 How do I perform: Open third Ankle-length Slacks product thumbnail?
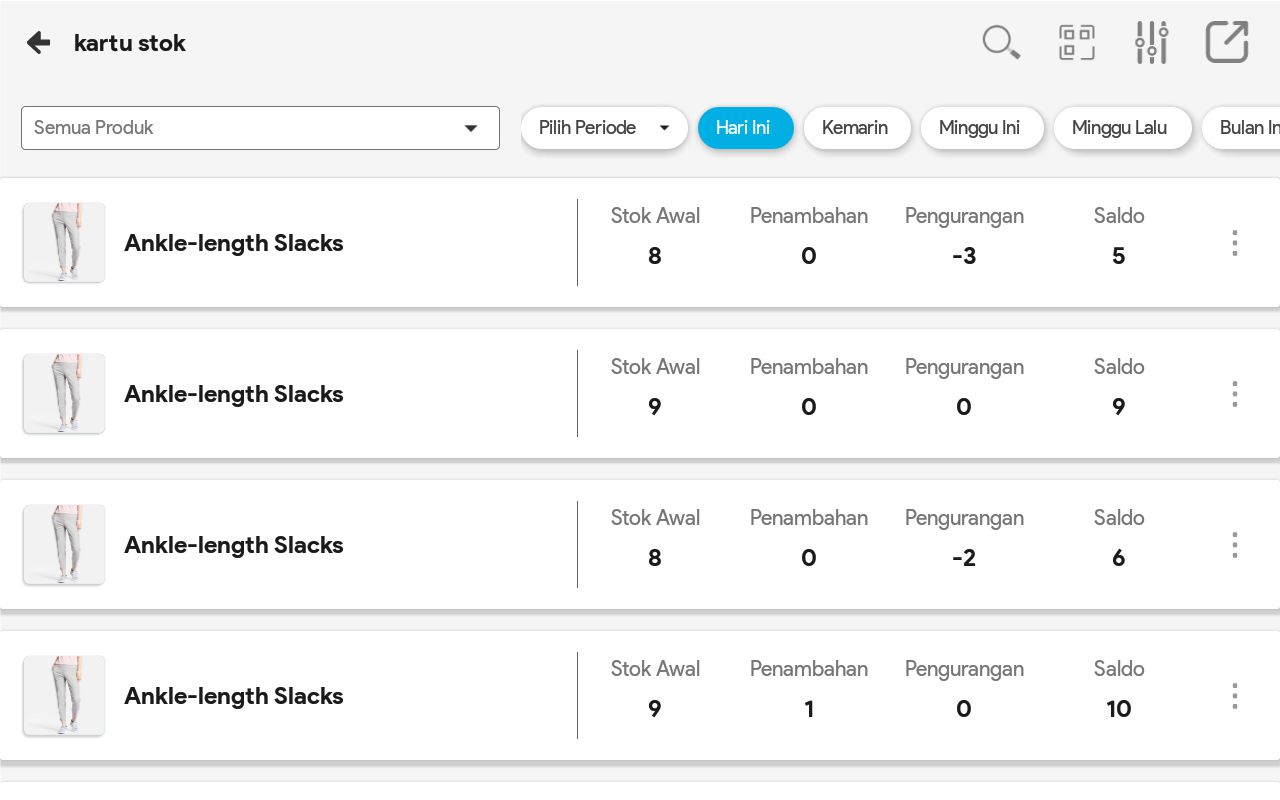pyautogui.click(x=64, y=545)
